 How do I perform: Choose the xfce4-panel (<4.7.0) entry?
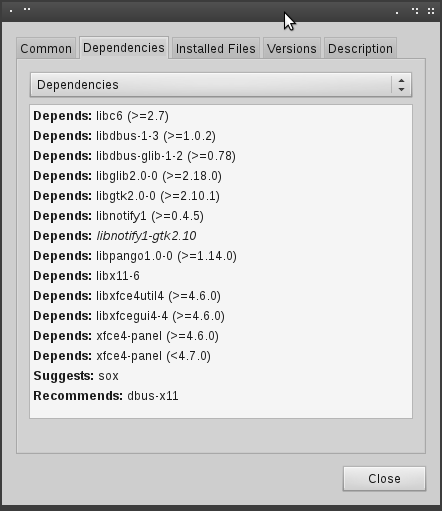click(x=122, y=356)
